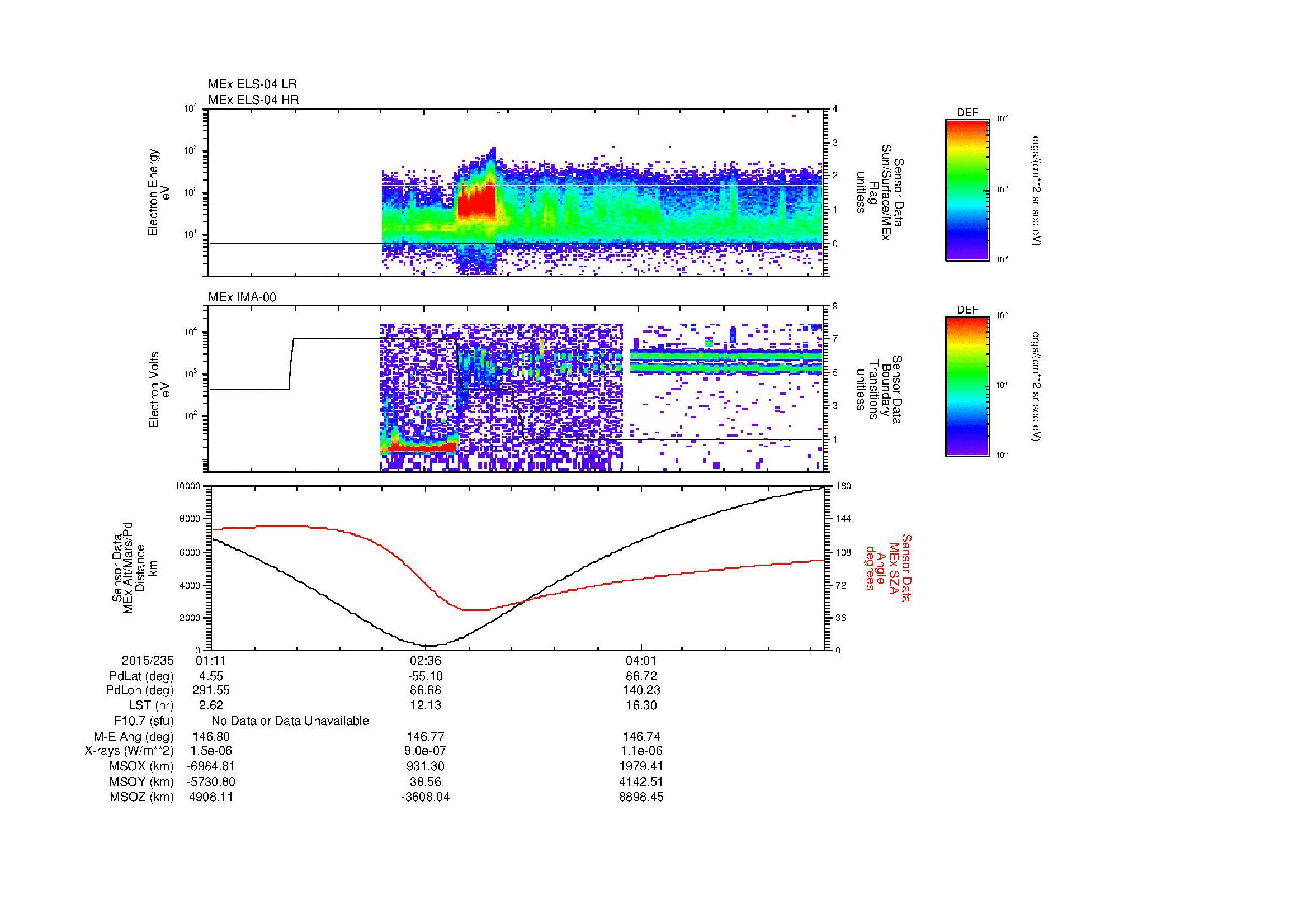Image resolution: width=1308 pixels, height=924 pixels.
Task: Click MSOX value -6984.81
Action: (211, 767)
